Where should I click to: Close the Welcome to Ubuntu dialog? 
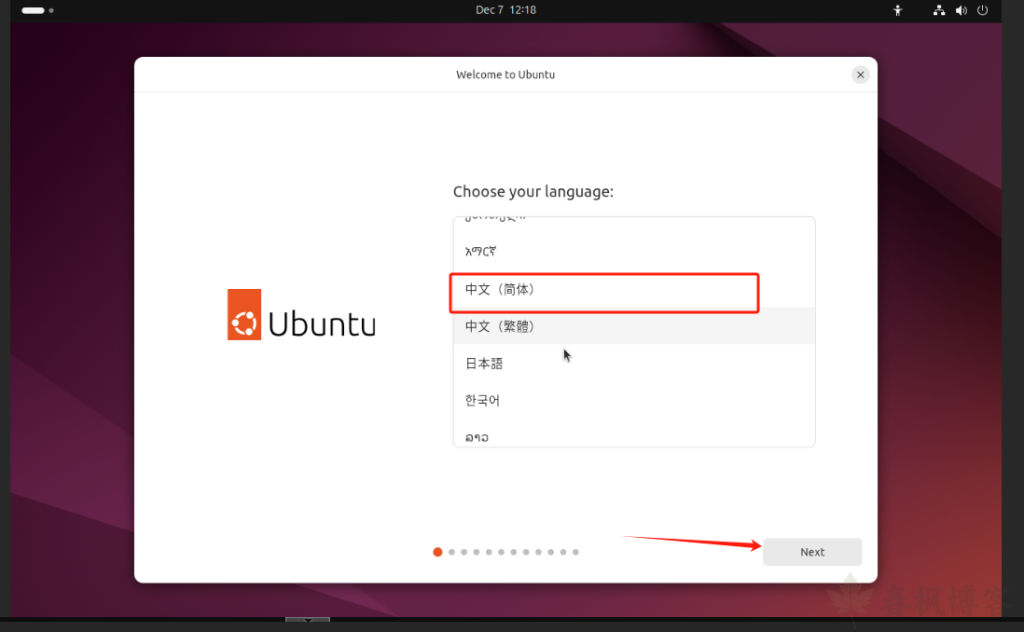(x=860, y=74)
